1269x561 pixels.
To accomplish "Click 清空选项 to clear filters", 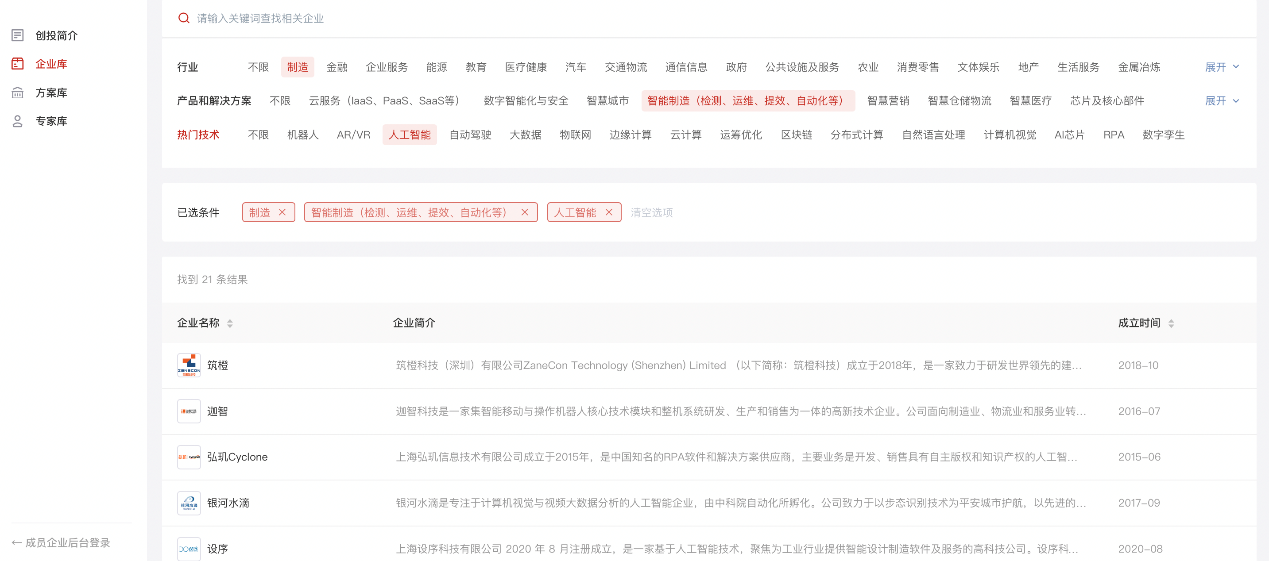I will (x=651, y=212).
